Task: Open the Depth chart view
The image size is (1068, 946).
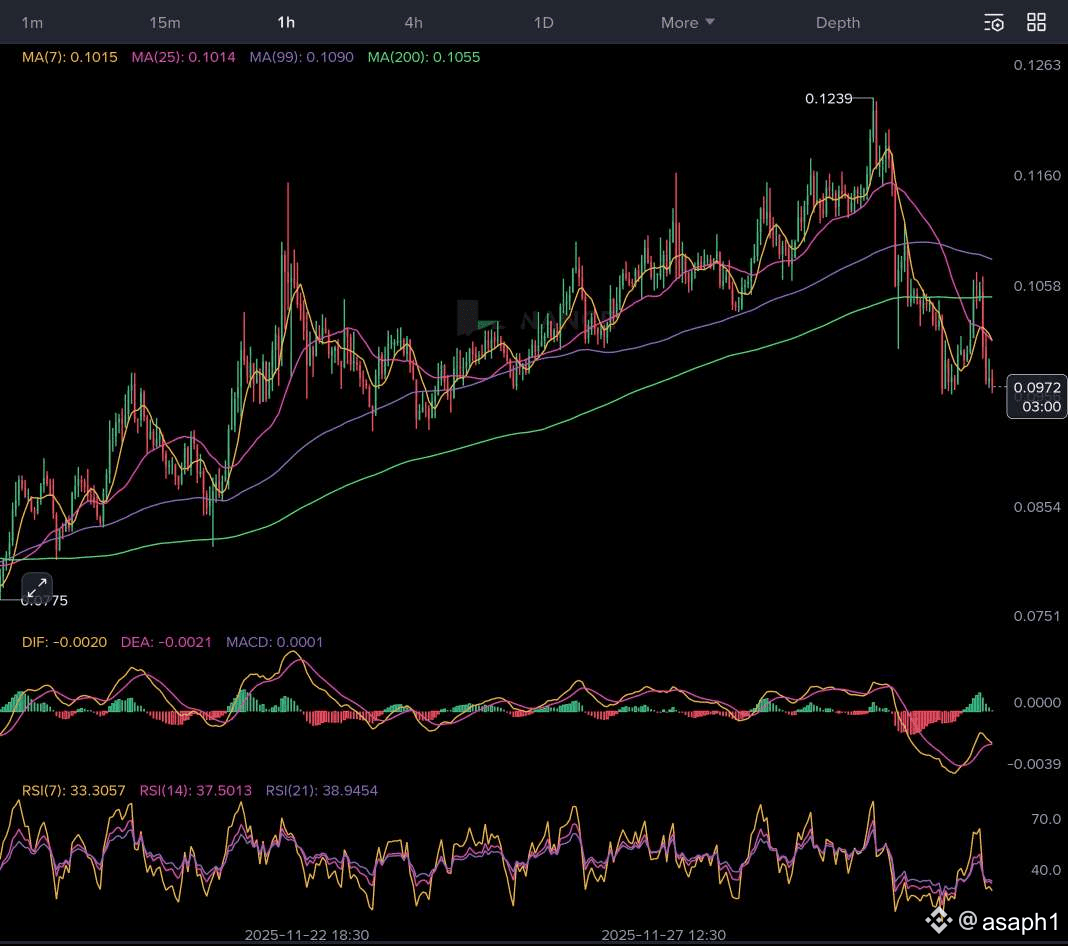Action: (837, 22)
